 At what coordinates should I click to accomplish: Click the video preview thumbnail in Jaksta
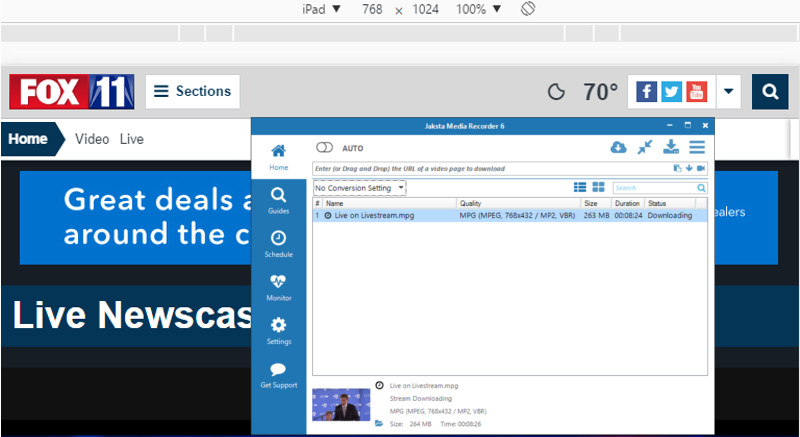[x=341, y=404]
